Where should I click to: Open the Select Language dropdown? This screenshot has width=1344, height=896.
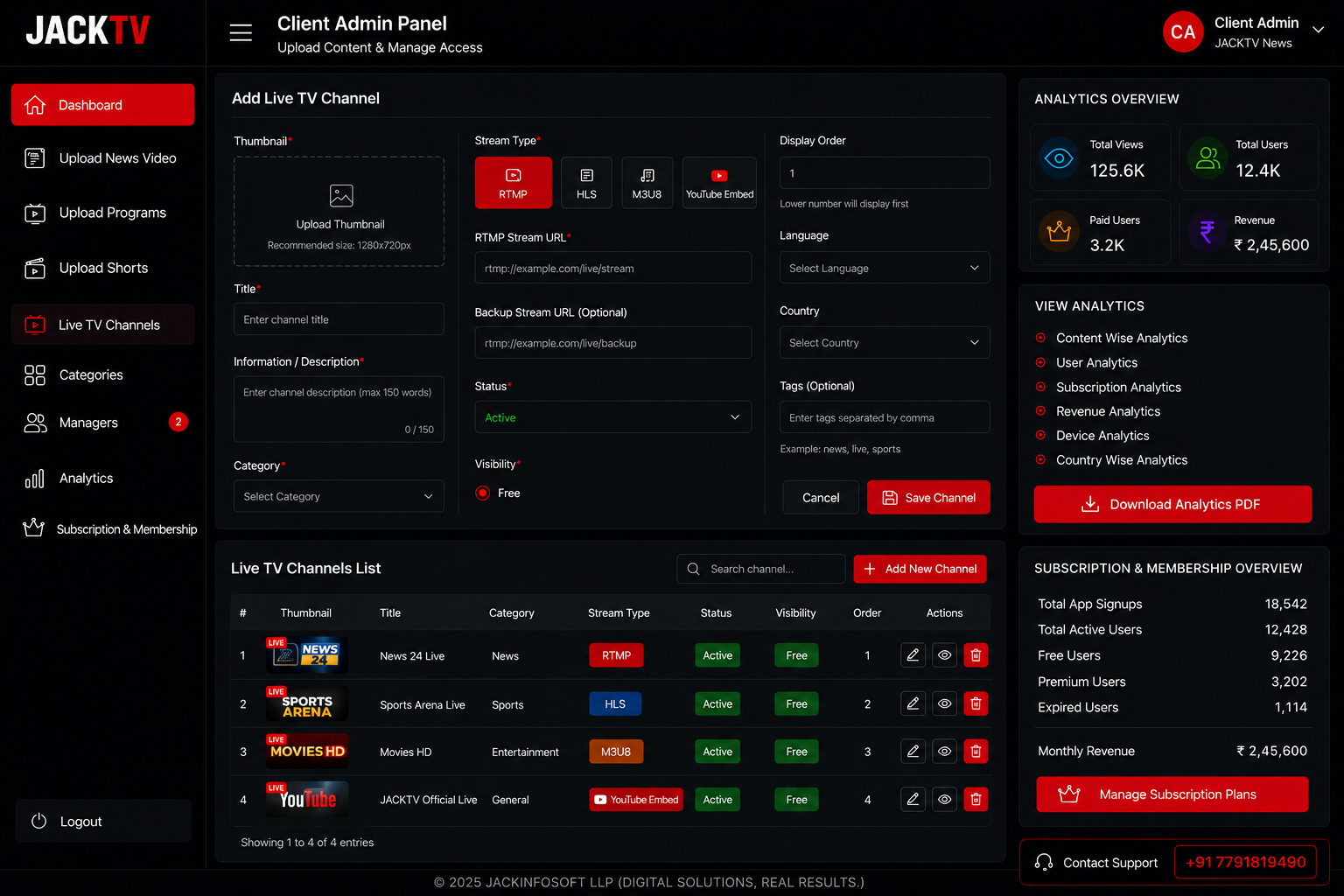tap(885, 268)
